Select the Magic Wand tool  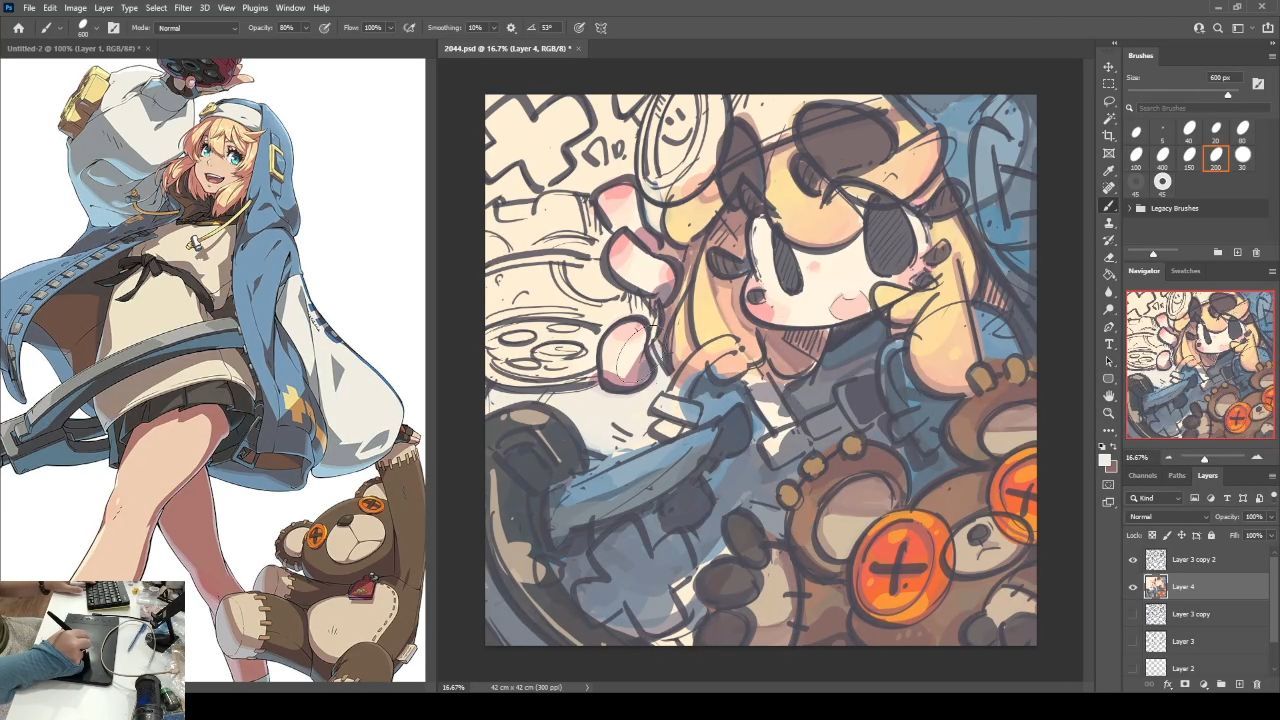[1109, 119]
